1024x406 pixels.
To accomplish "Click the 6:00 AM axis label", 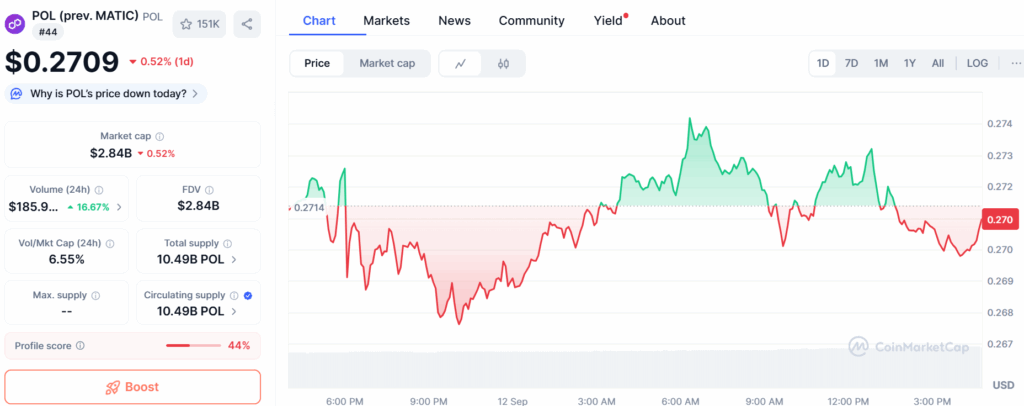I will point(681,401).
